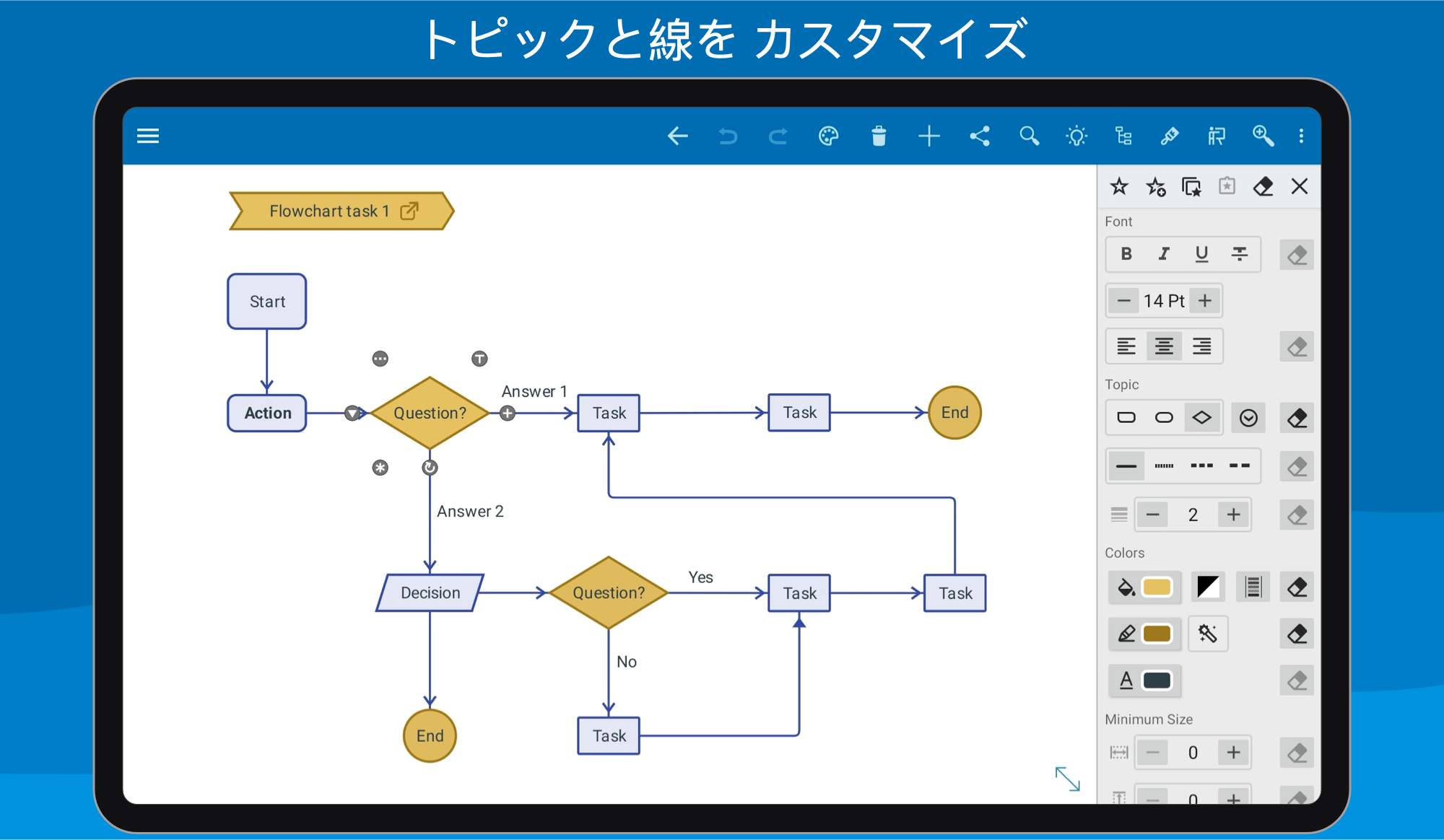Open border effects brush icon
The image size is (1444, 840).
click(x=1208, y=634)
